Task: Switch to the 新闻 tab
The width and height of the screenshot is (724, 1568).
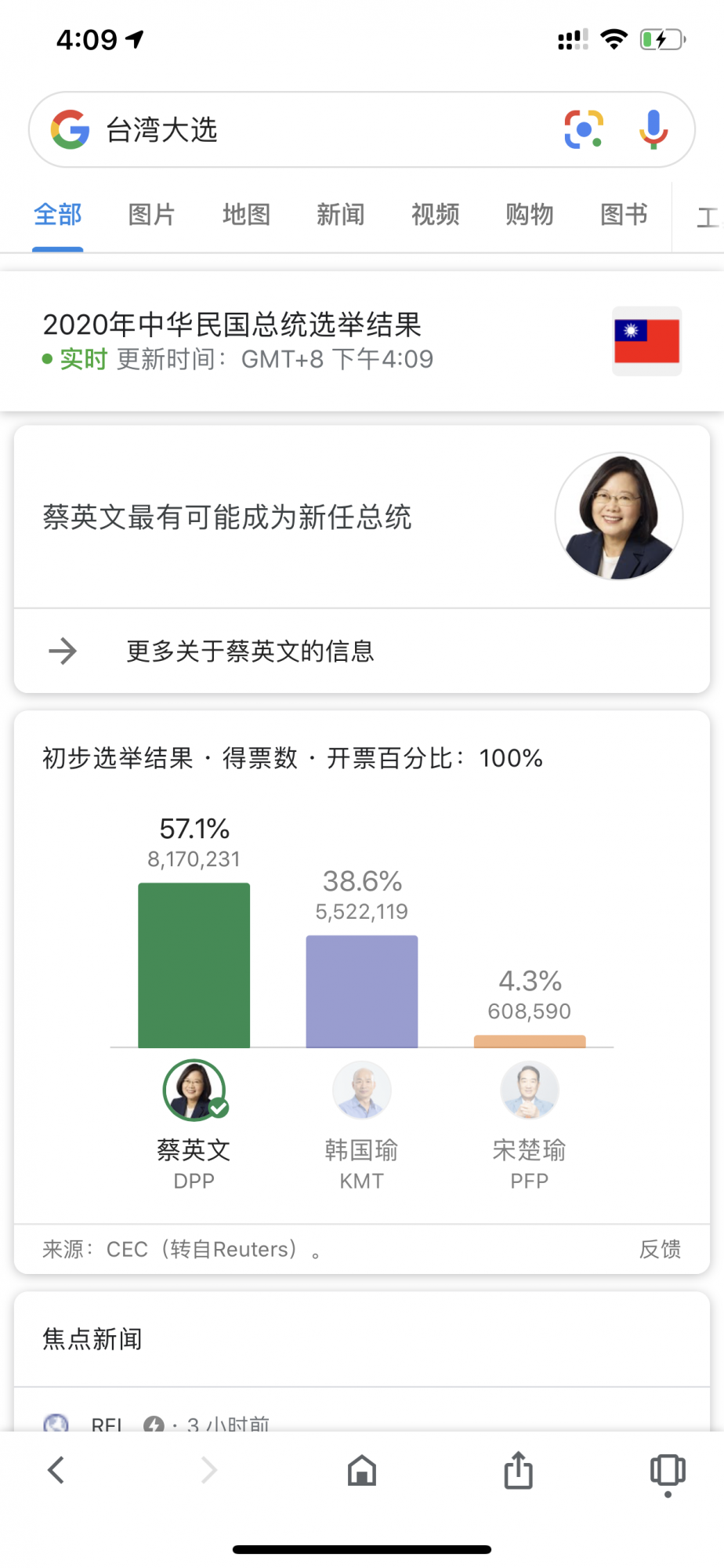Action: (341, 215)
